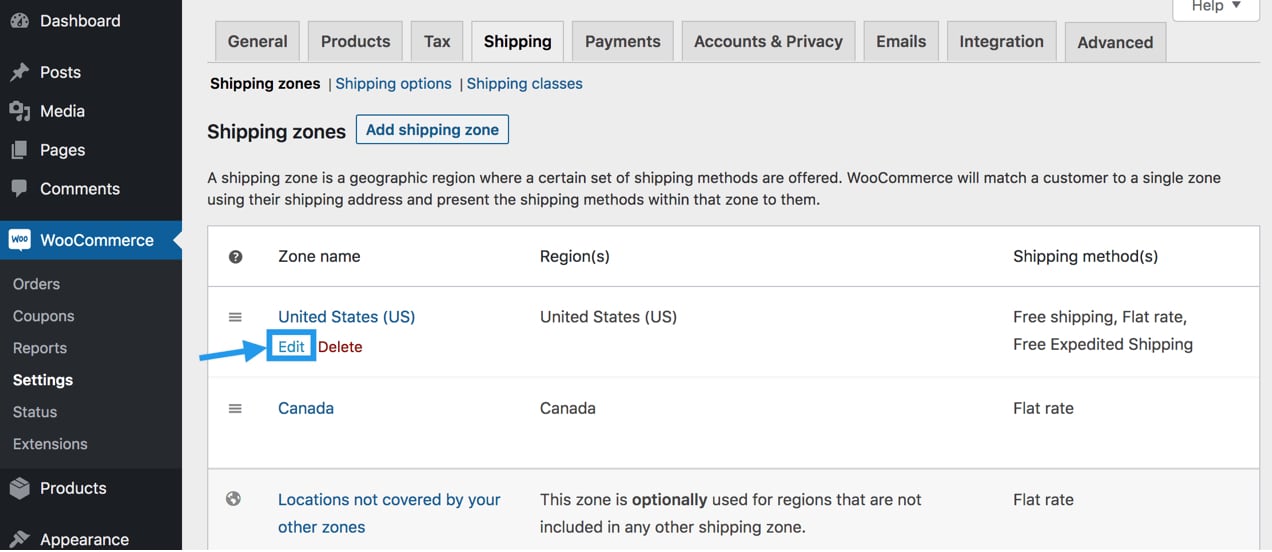Open the Shipping classes sub-section
Viewport: 1272px width, 552px height.
click(524, 84)
